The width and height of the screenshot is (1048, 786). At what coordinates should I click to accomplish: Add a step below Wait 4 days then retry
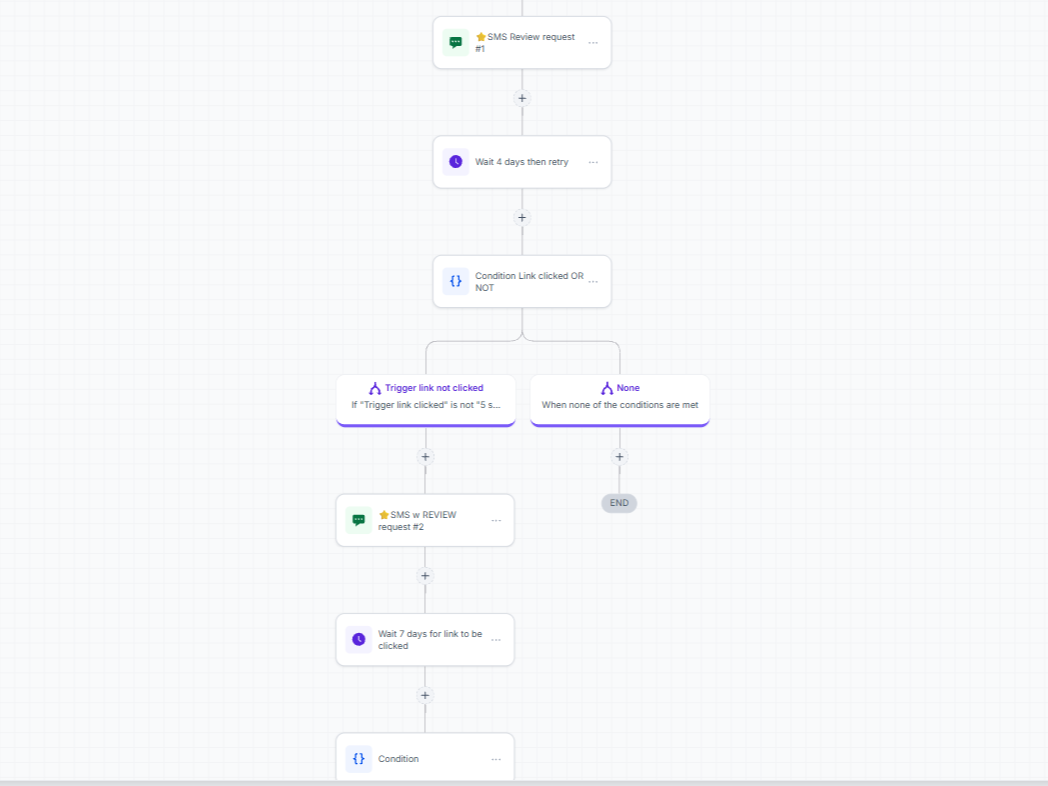(522, 217)
